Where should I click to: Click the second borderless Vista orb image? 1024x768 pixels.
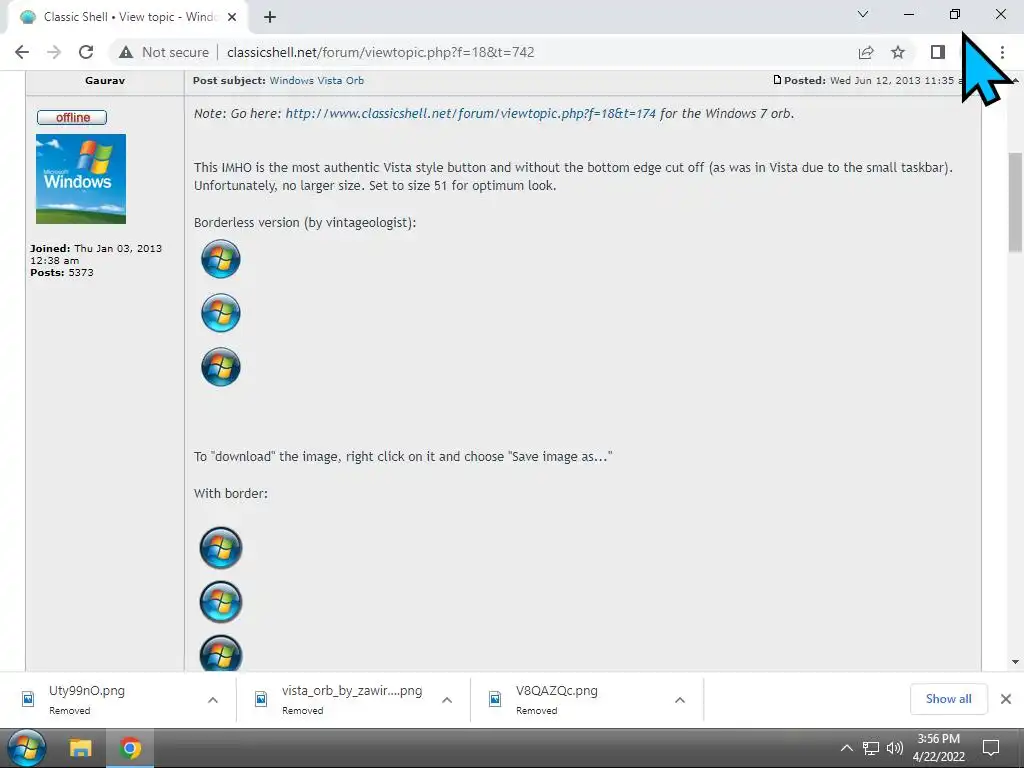(221, 313)
